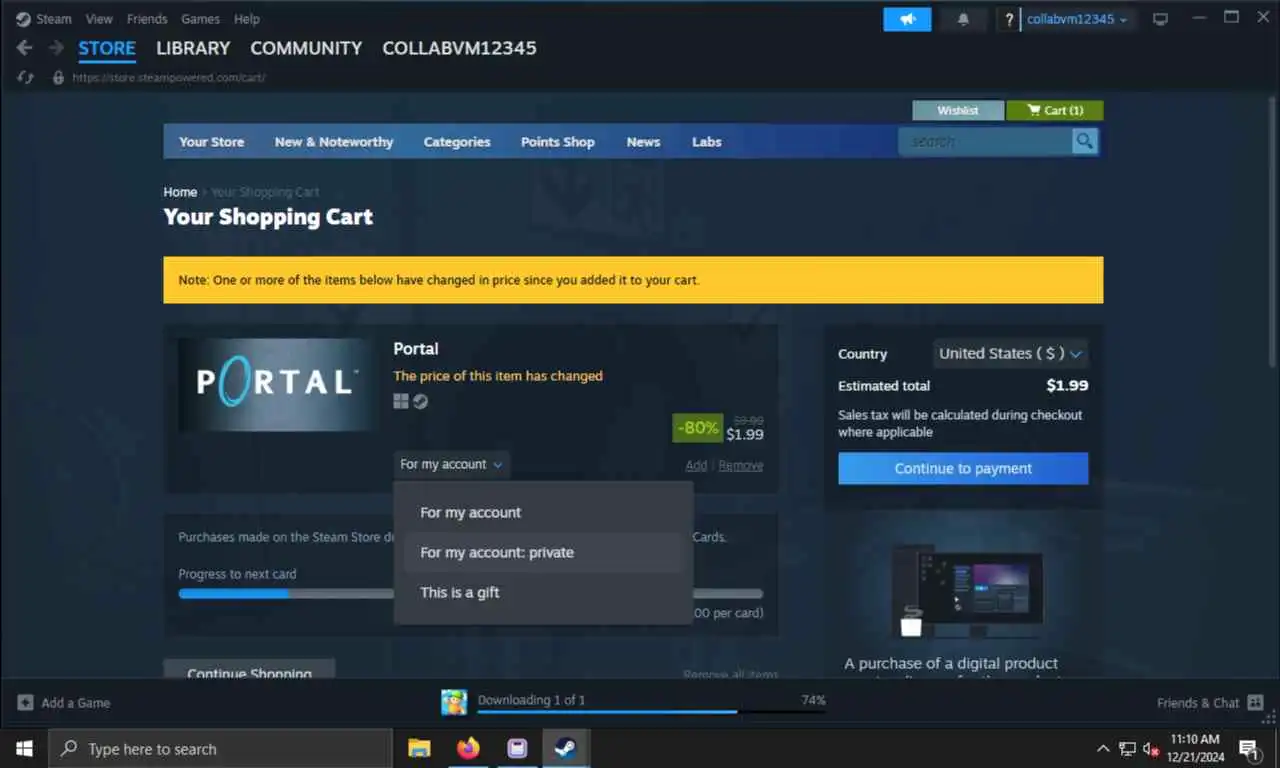
Task: Open the Categories store menu
Action: [457, 142]
